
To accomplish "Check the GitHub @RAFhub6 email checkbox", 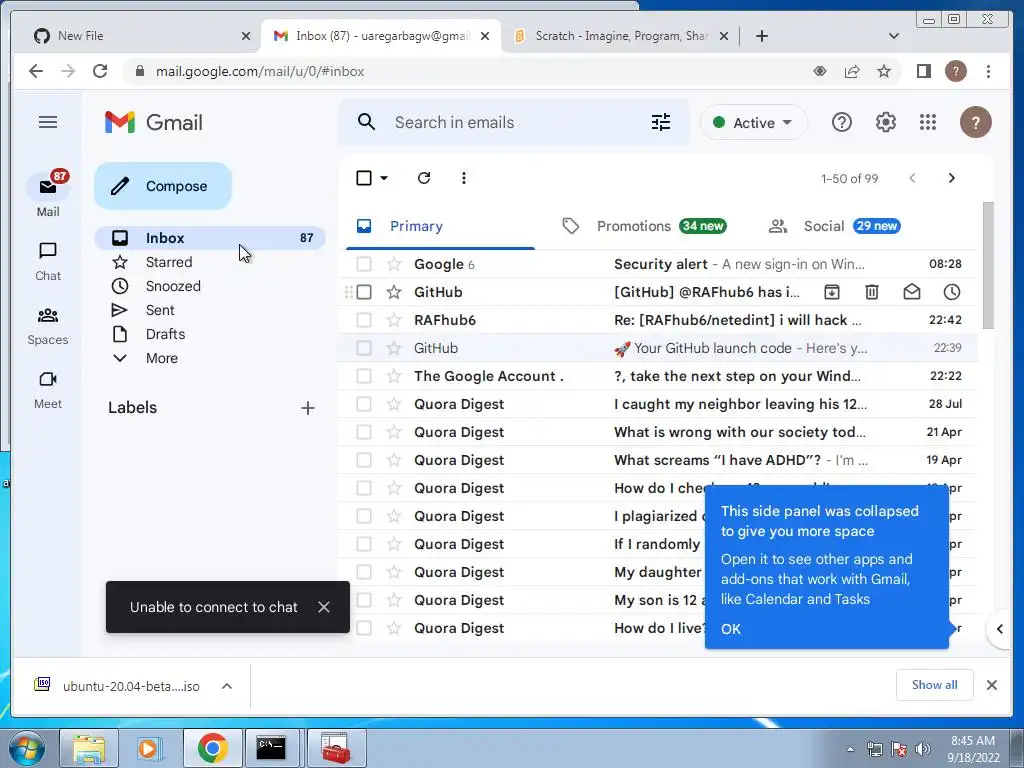I will [364, 292].
